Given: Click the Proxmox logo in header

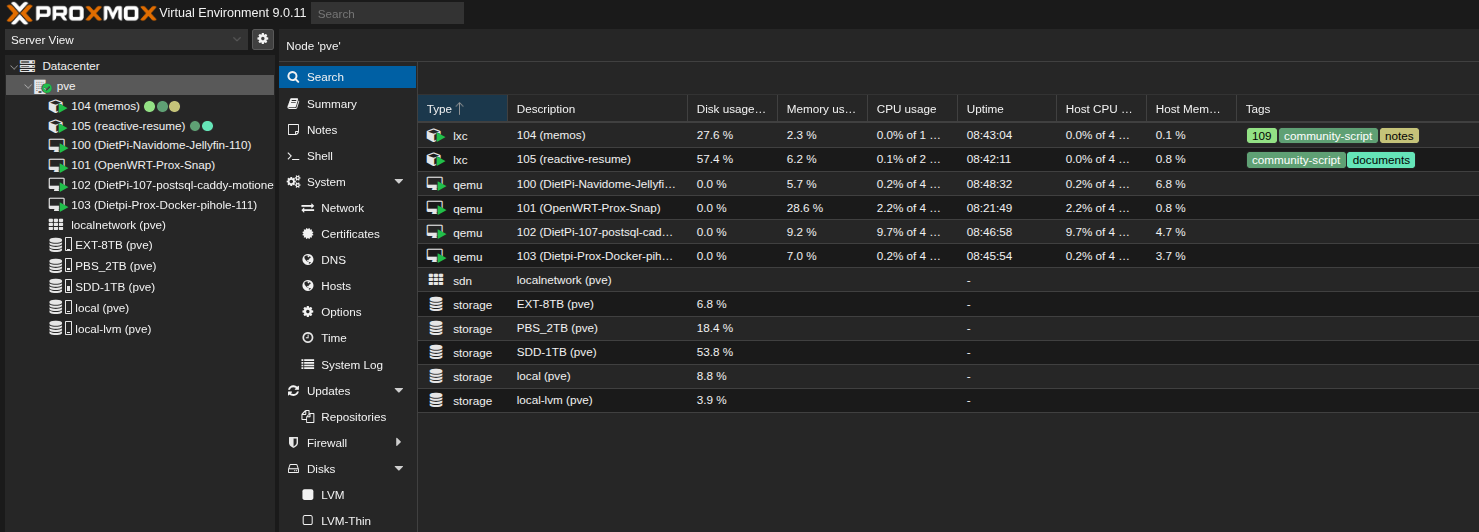Looking at the screenshot, I should pos(80,13).
